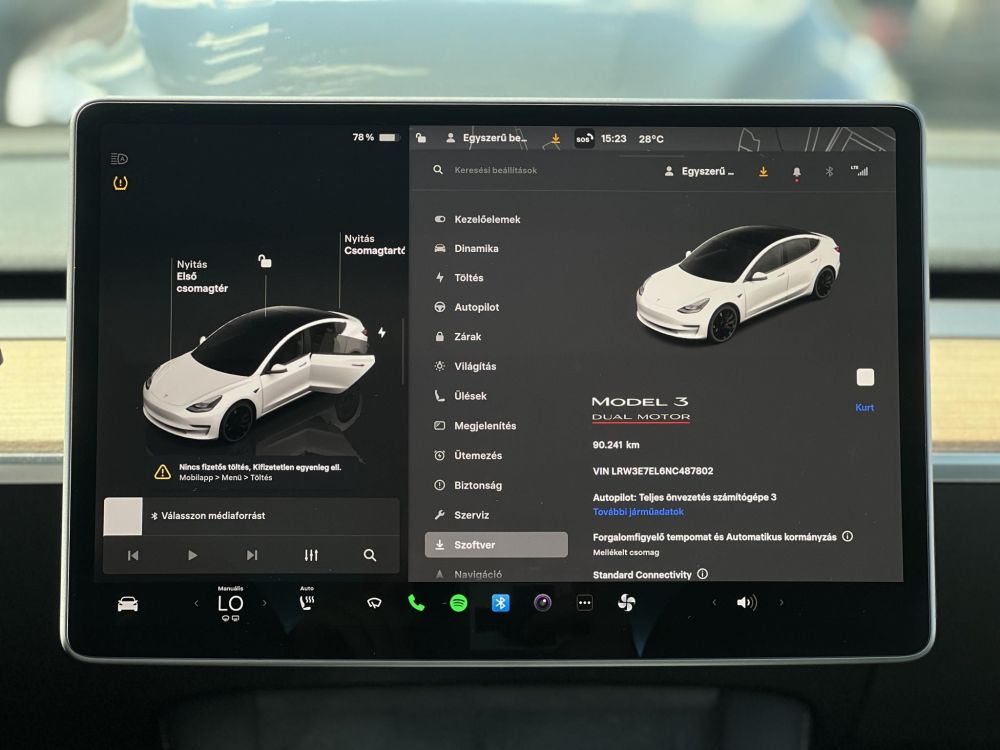Tap the download arrow in the status bar
1000x750 pixels.
point(555,138)
